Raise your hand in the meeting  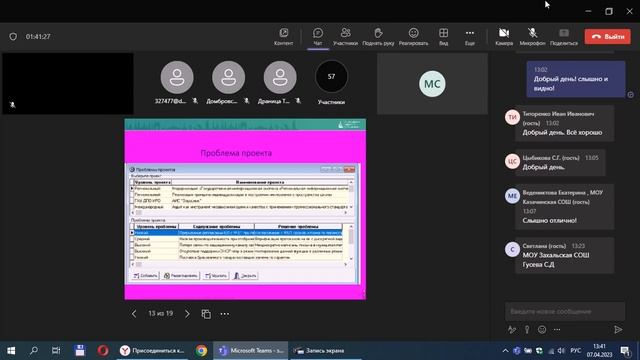click(378, 36)
